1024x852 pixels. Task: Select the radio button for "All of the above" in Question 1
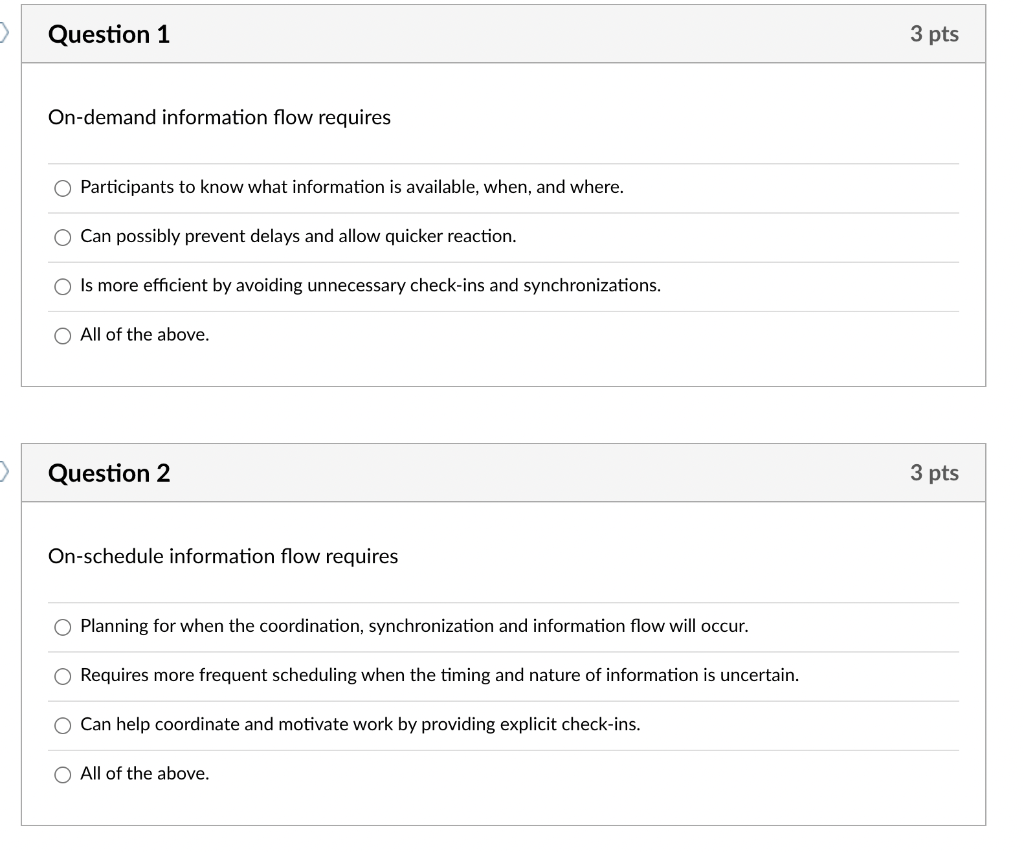pyautogui.click(x=62, y=335)
